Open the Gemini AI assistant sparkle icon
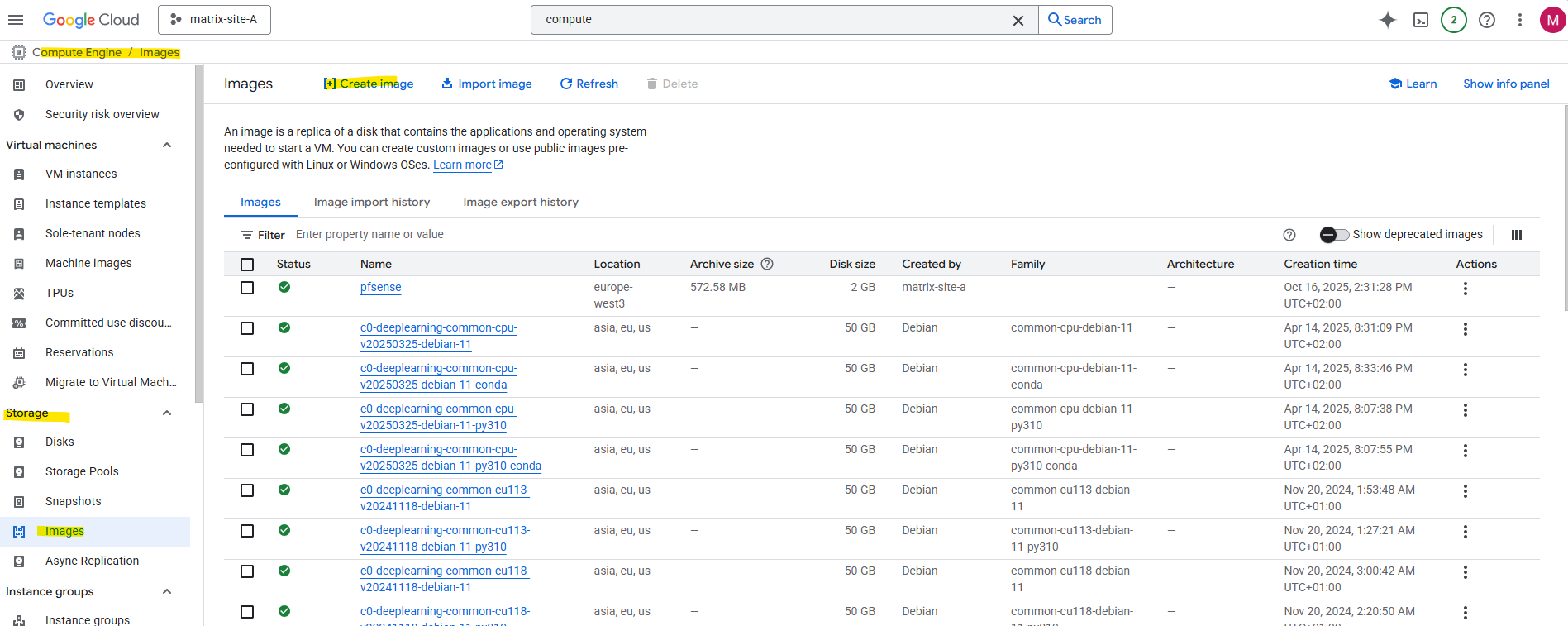 [1387, 20]
